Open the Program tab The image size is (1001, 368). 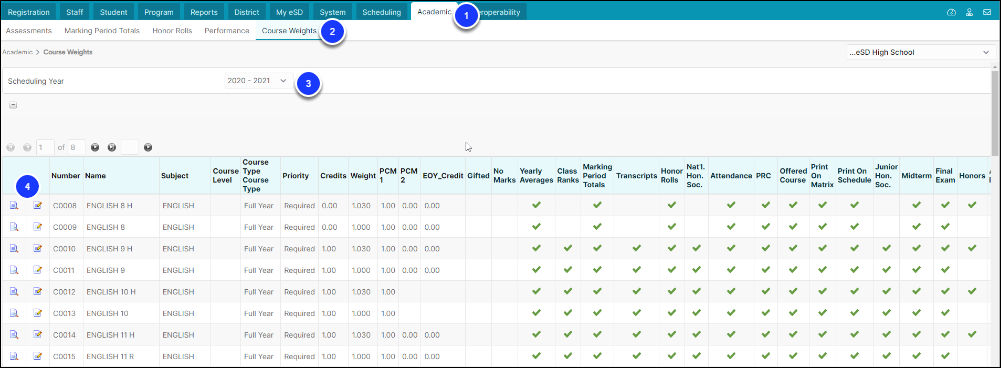click(x=159, y=12)
